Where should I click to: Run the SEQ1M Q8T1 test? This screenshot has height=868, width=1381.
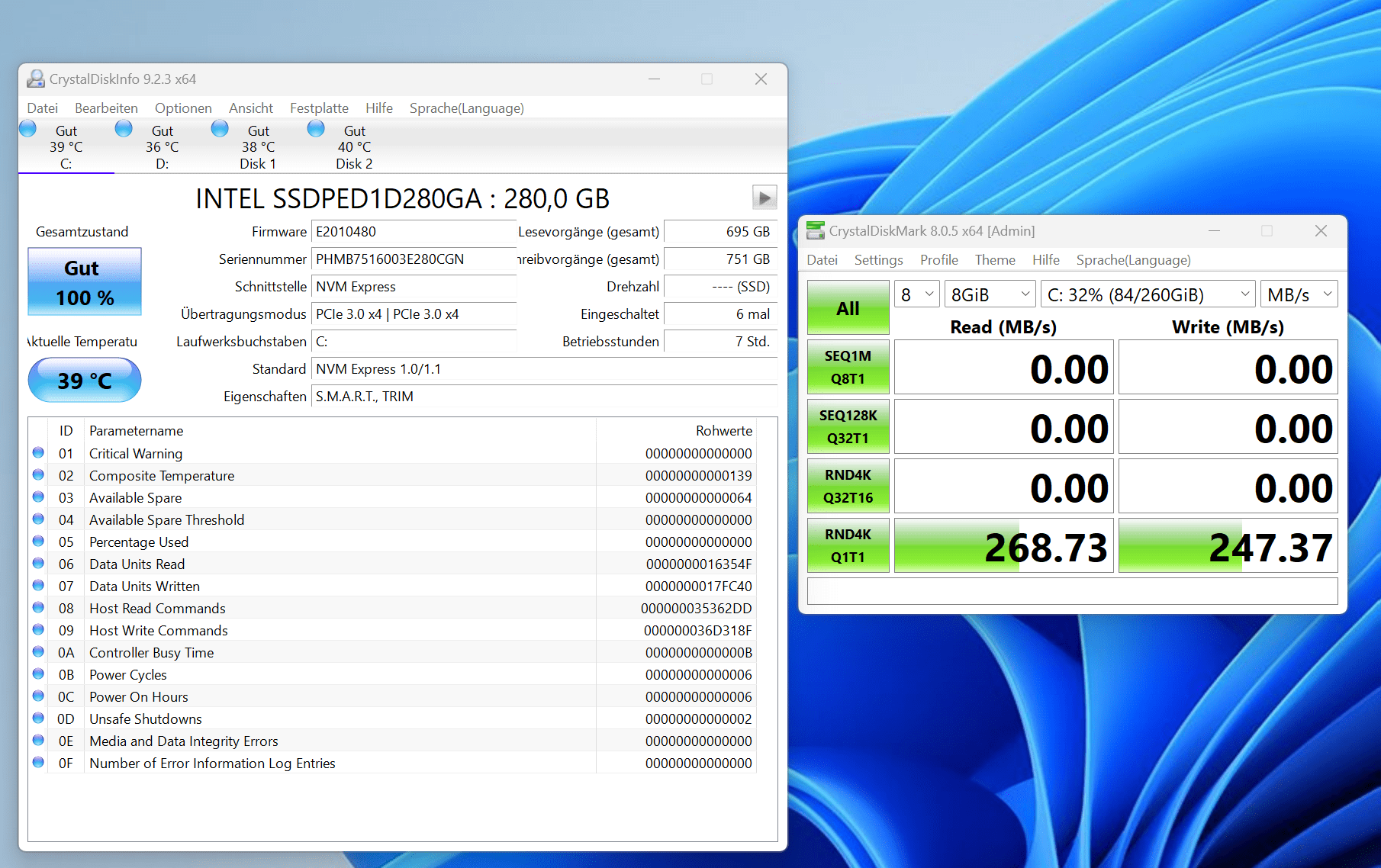848,367
